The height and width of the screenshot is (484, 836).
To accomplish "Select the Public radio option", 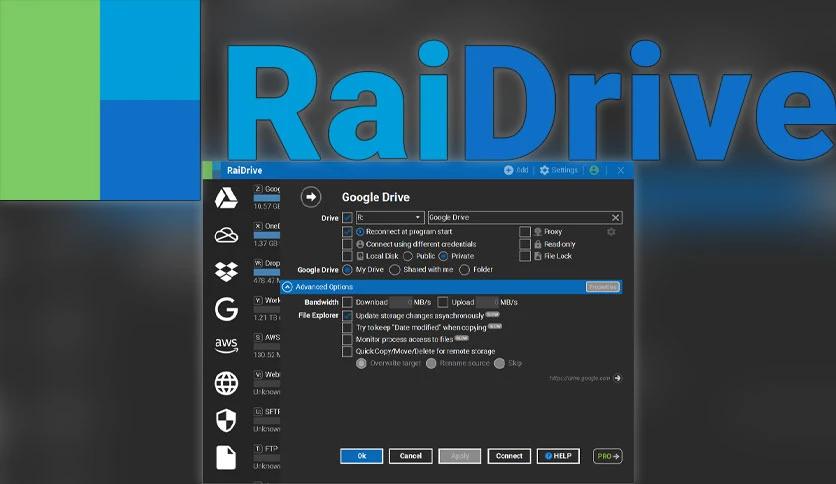I will tap(408, 256).
